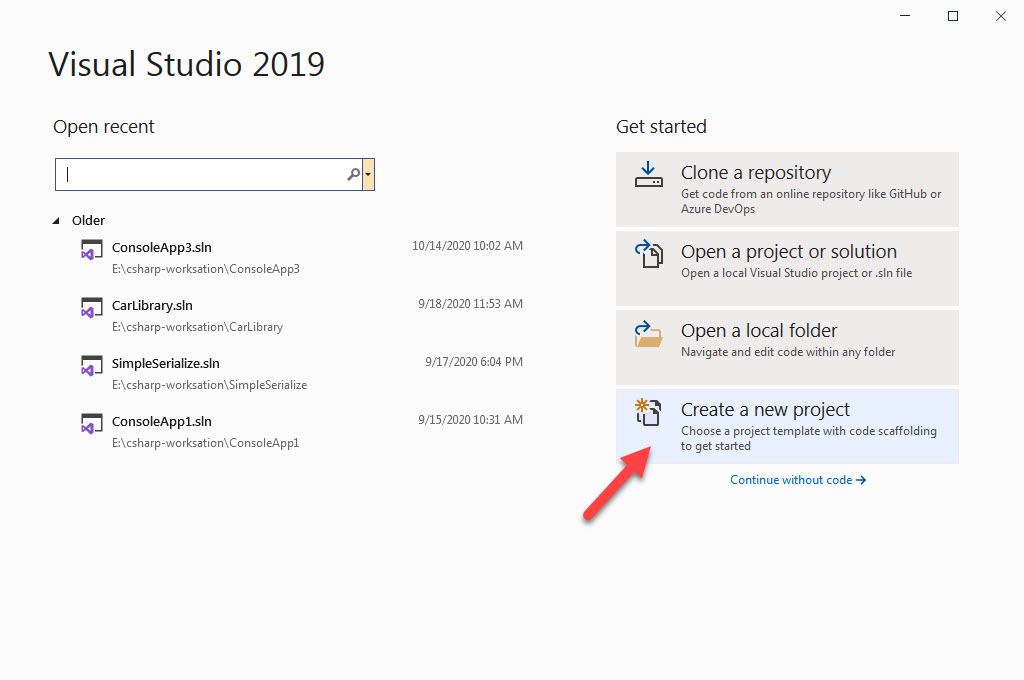Viewport: 1024px width, 680px height.
Task: Click the Open a project or solution icon
Action: coord(648,253)
